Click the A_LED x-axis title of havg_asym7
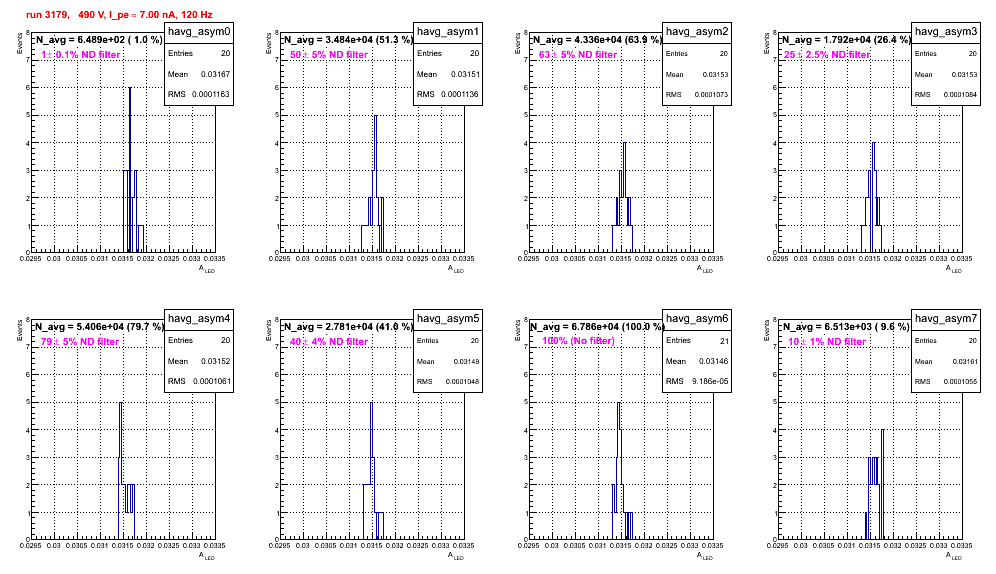This screenshot has width=996, height=574. coord(954,556)
